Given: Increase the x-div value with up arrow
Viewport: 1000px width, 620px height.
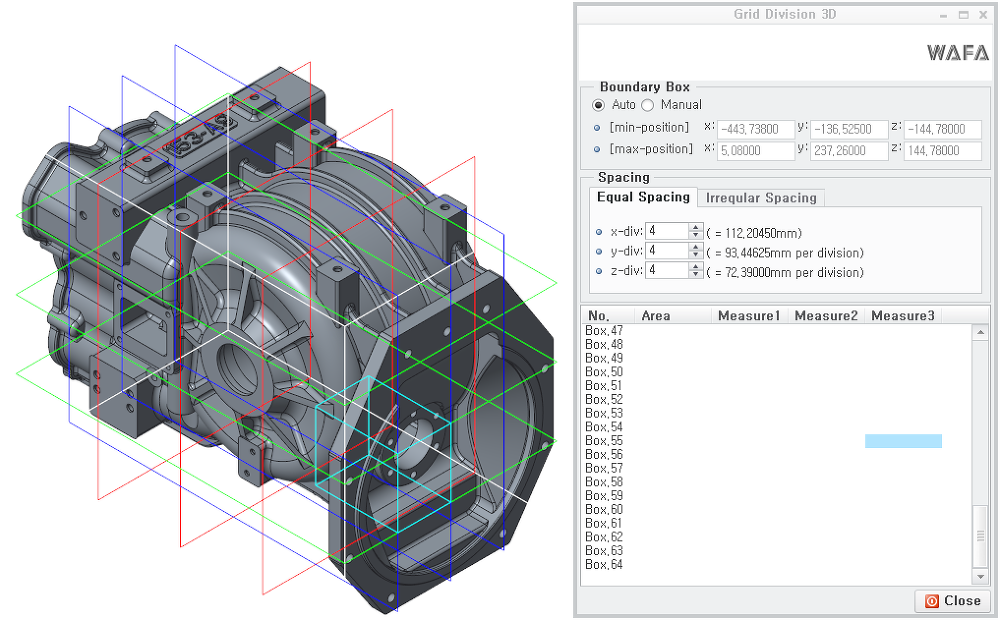Looking at the screenshot, I should point(696,227).
